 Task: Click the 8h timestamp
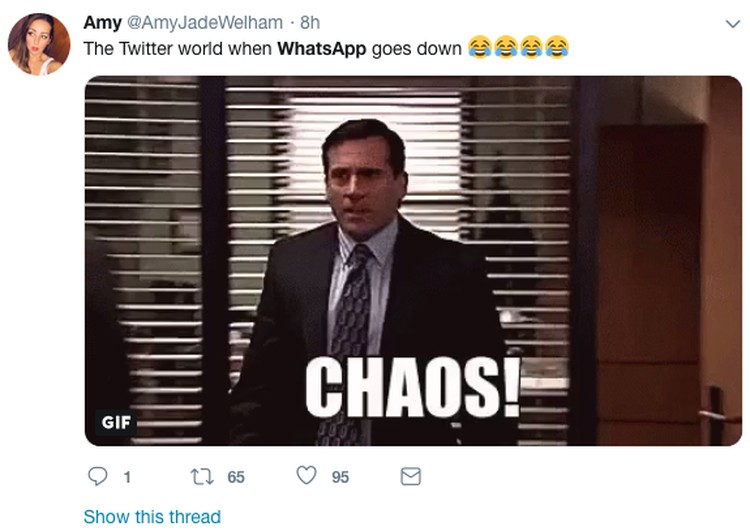point(310,22)
